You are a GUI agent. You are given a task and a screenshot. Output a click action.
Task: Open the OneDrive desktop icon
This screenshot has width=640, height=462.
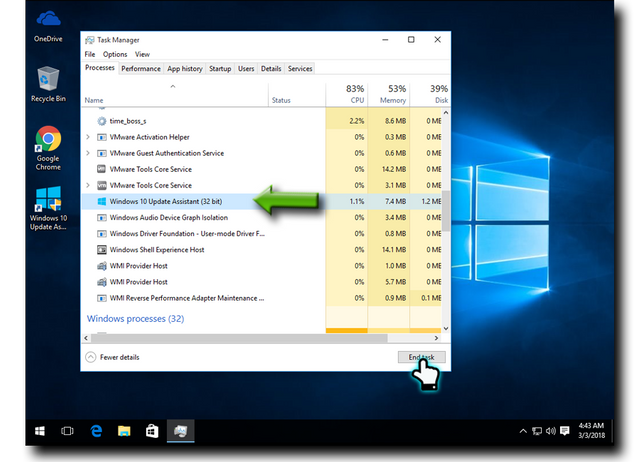tap(47, 22)
